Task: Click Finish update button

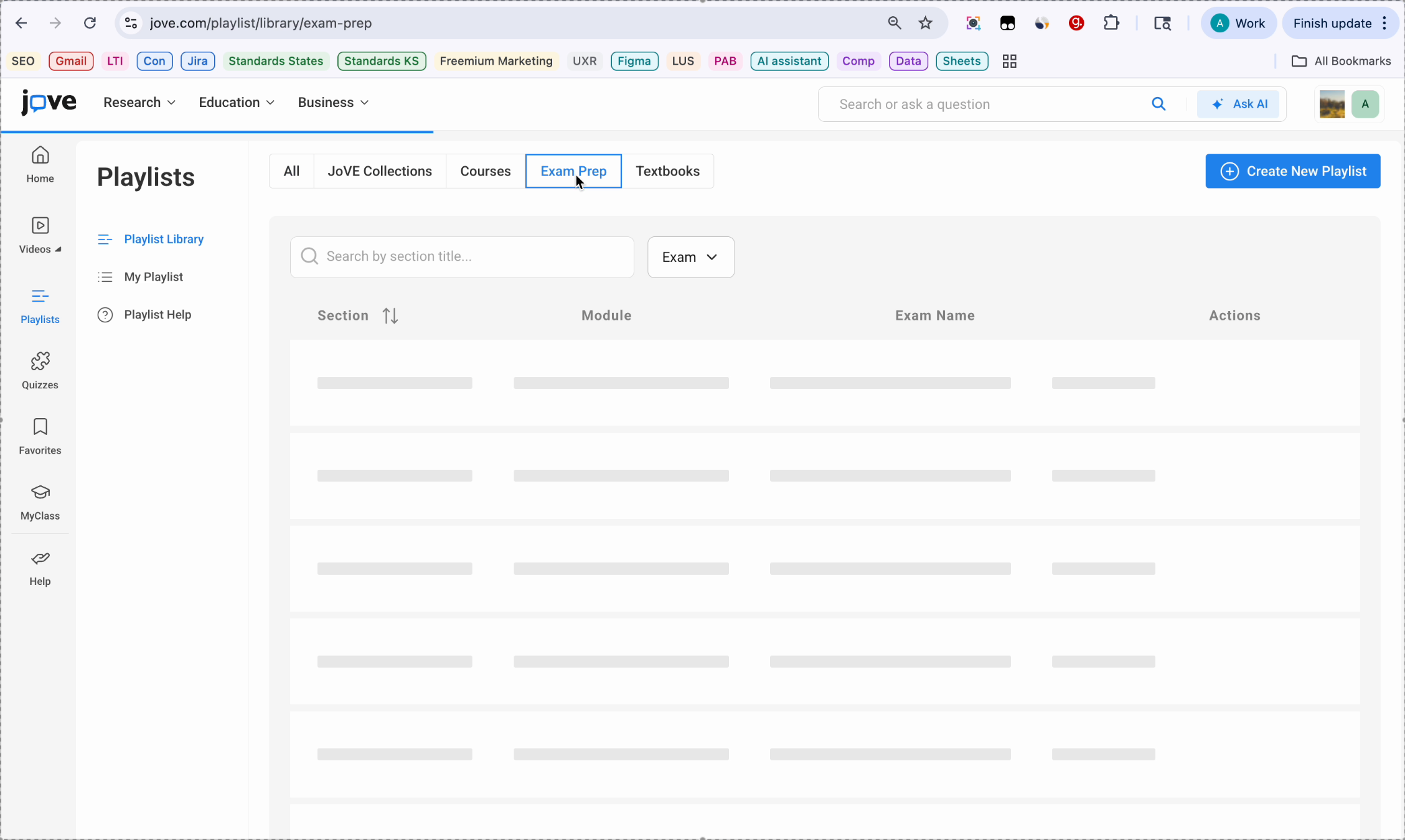Action: tap(1341, 24)
